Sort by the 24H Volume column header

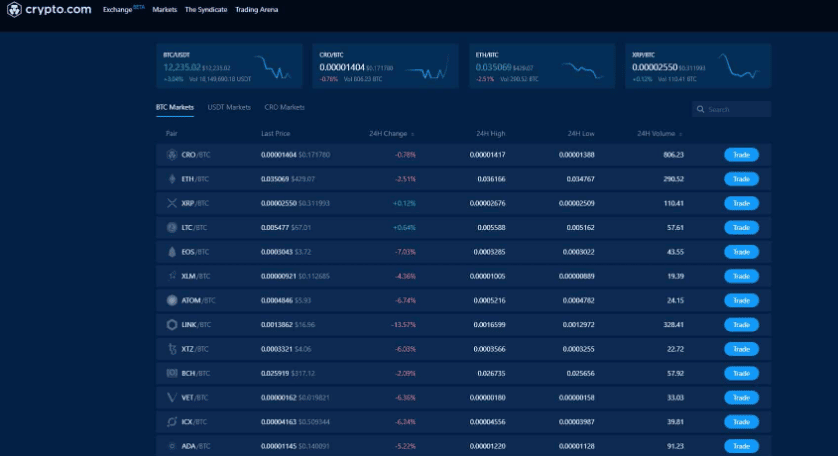coord(659,133)
